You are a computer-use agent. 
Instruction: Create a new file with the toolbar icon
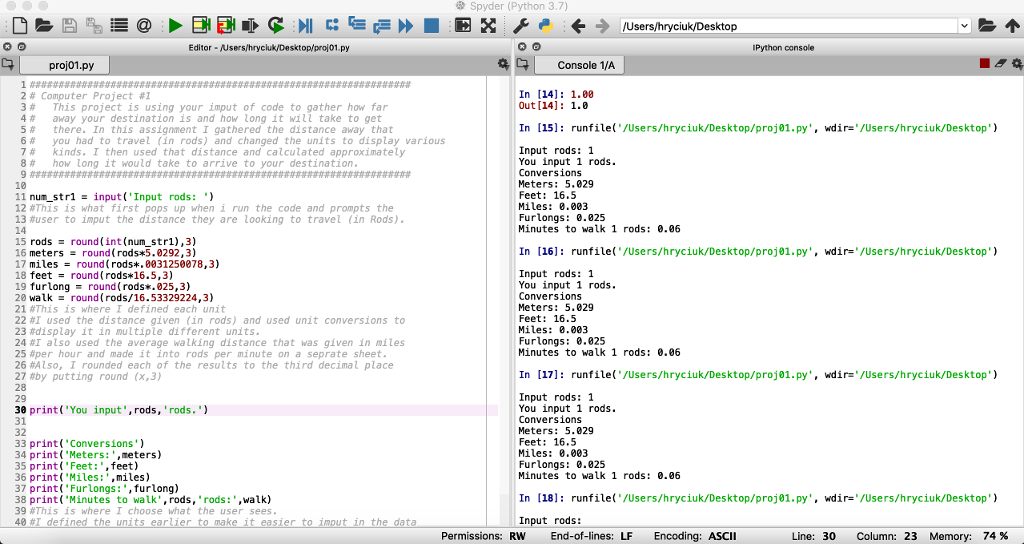coord(20,25)
